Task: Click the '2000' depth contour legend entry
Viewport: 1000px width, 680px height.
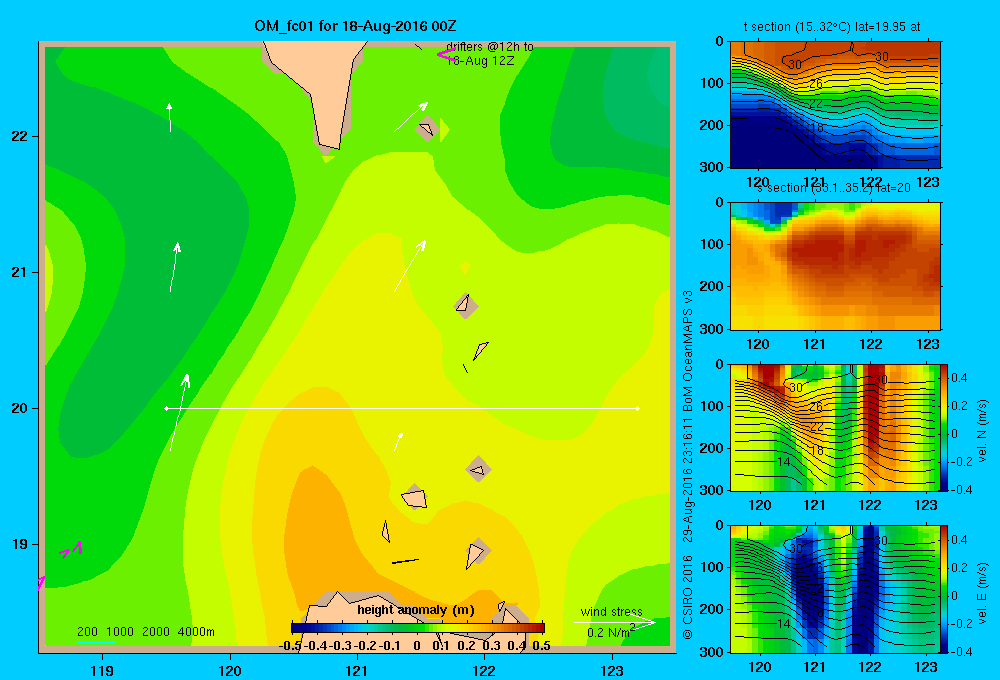Action: (x=156, y=632)
